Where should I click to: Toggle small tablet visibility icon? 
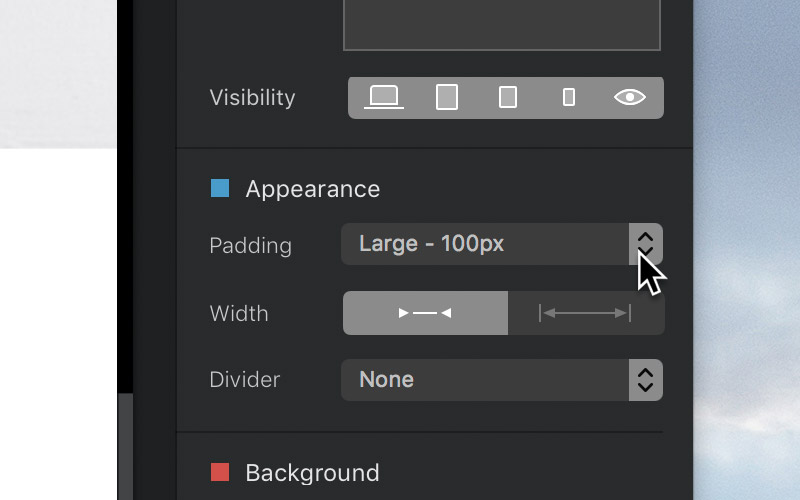coord(508,97)
